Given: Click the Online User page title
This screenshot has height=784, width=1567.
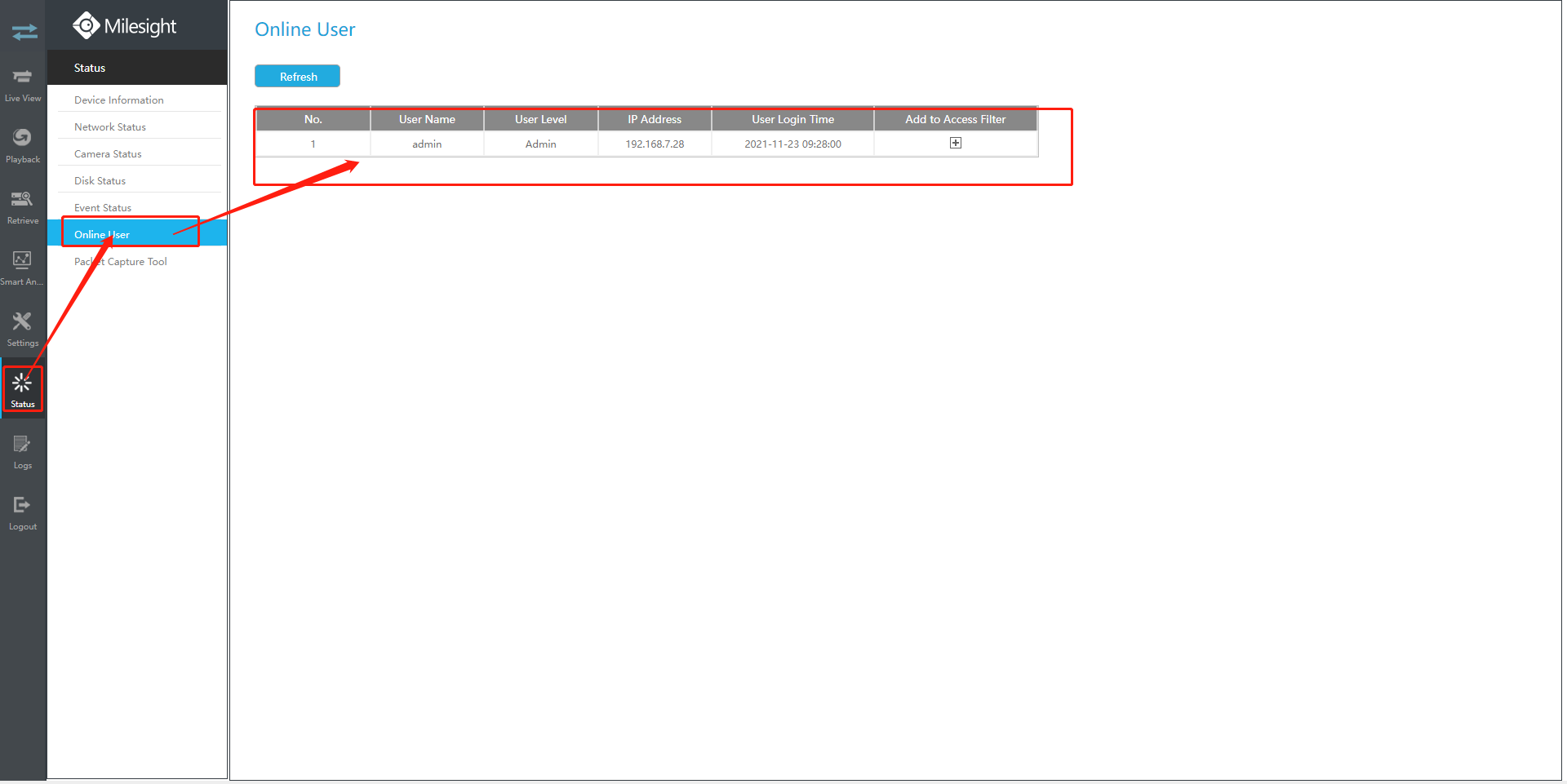Looking at the screenshot, I should 305,29.
